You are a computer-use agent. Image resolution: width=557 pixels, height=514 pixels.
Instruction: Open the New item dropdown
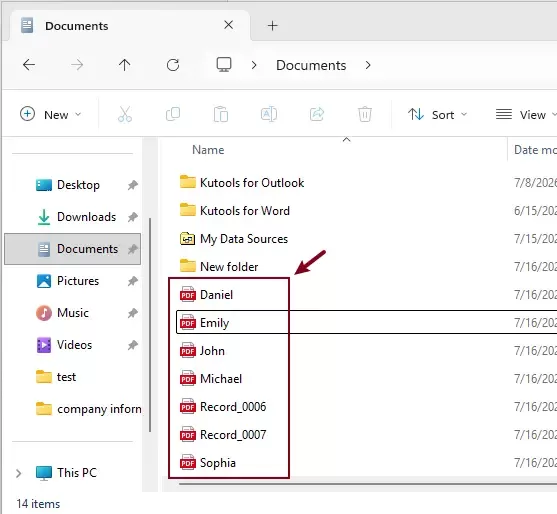click(51, 114)
